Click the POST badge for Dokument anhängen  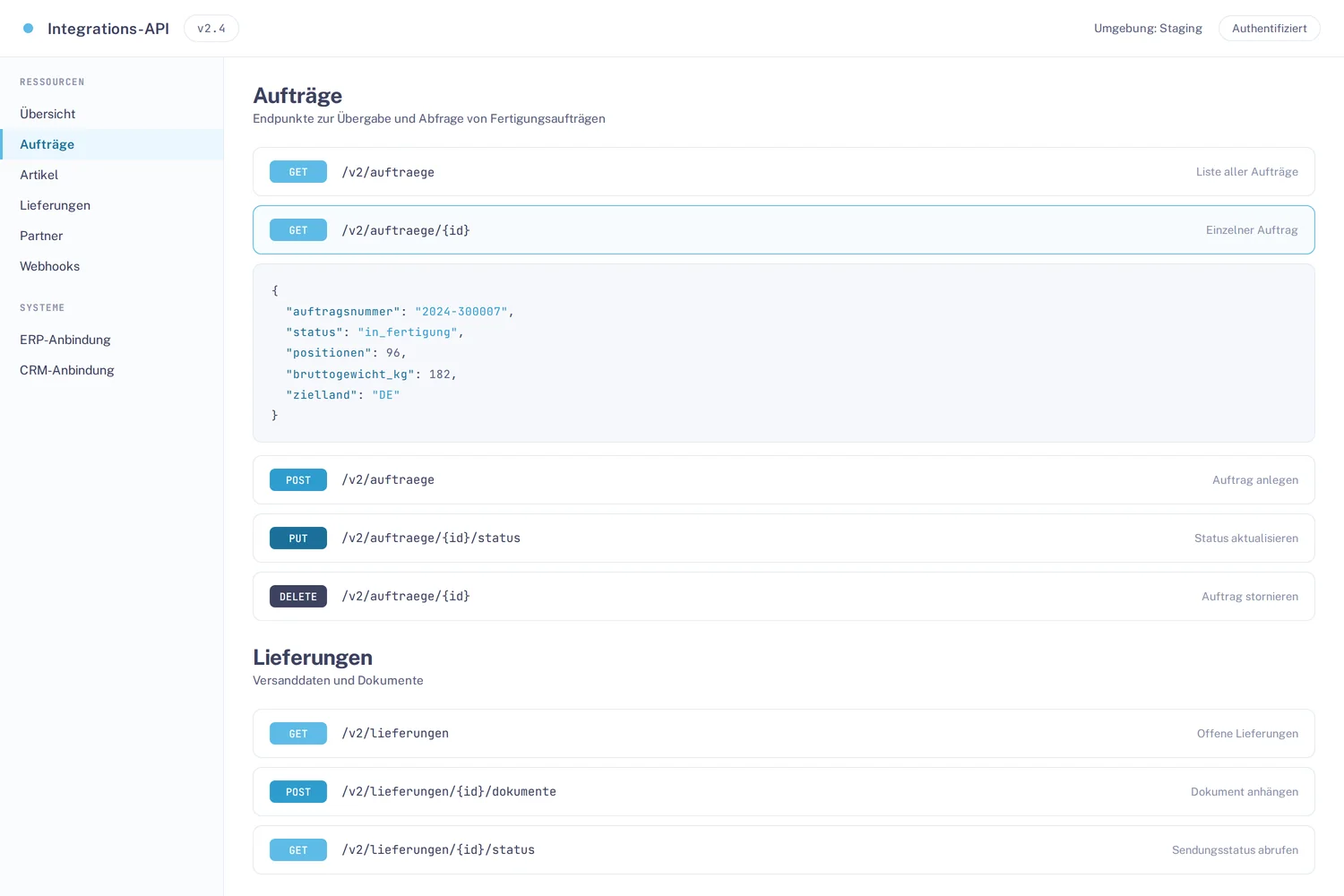click(298, 792)
